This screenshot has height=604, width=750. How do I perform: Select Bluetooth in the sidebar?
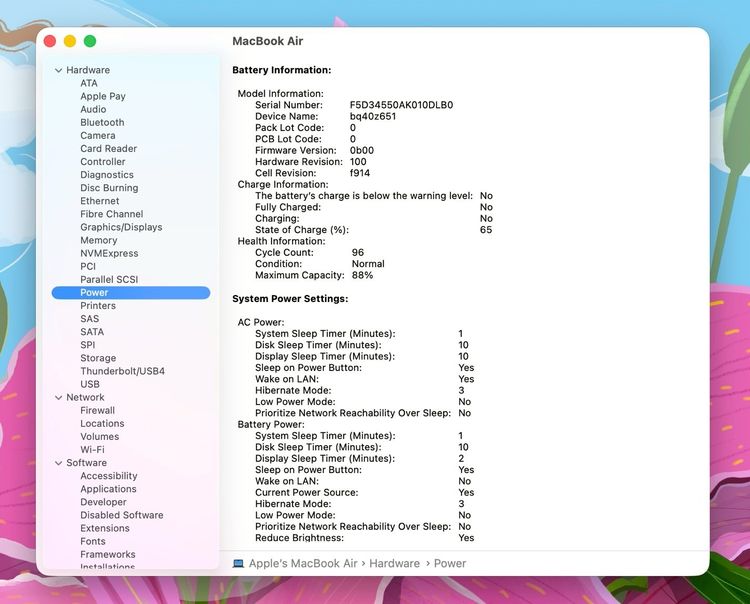102,122
